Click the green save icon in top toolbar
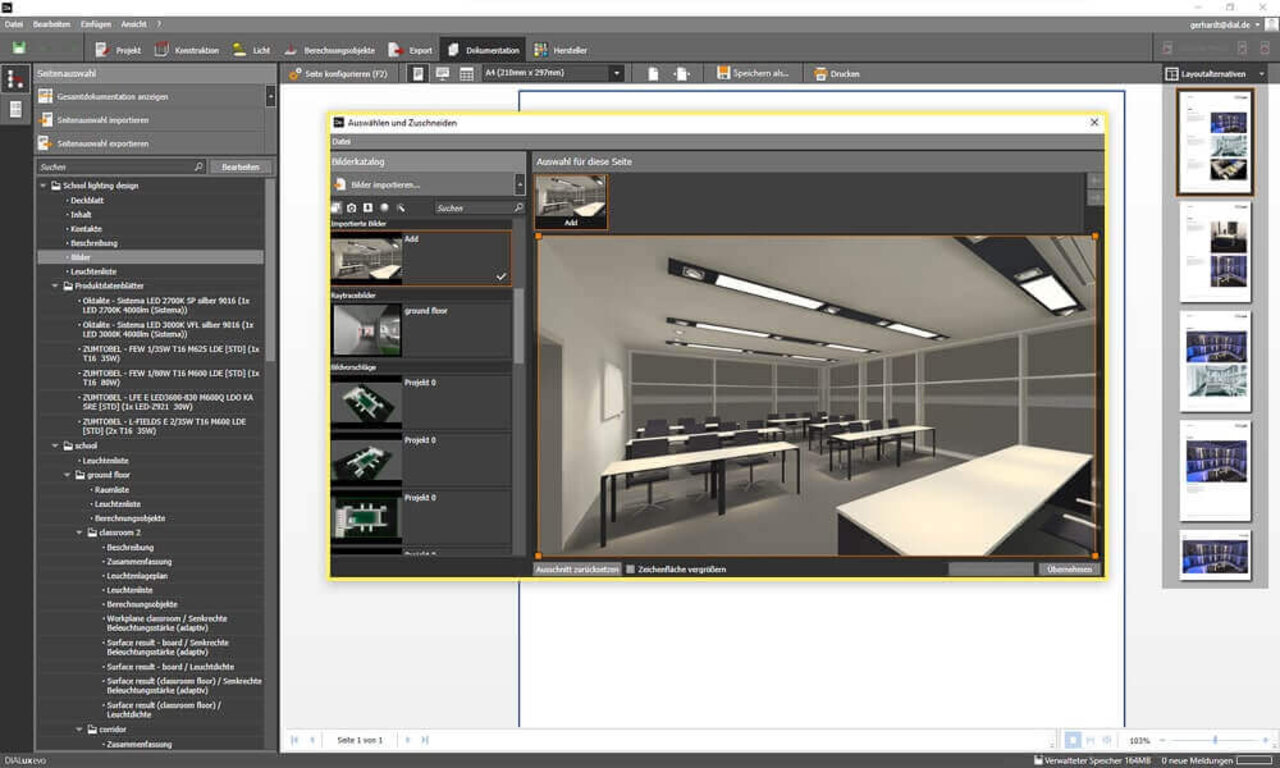Screen dimensions: 1280x768 point(19,49)
